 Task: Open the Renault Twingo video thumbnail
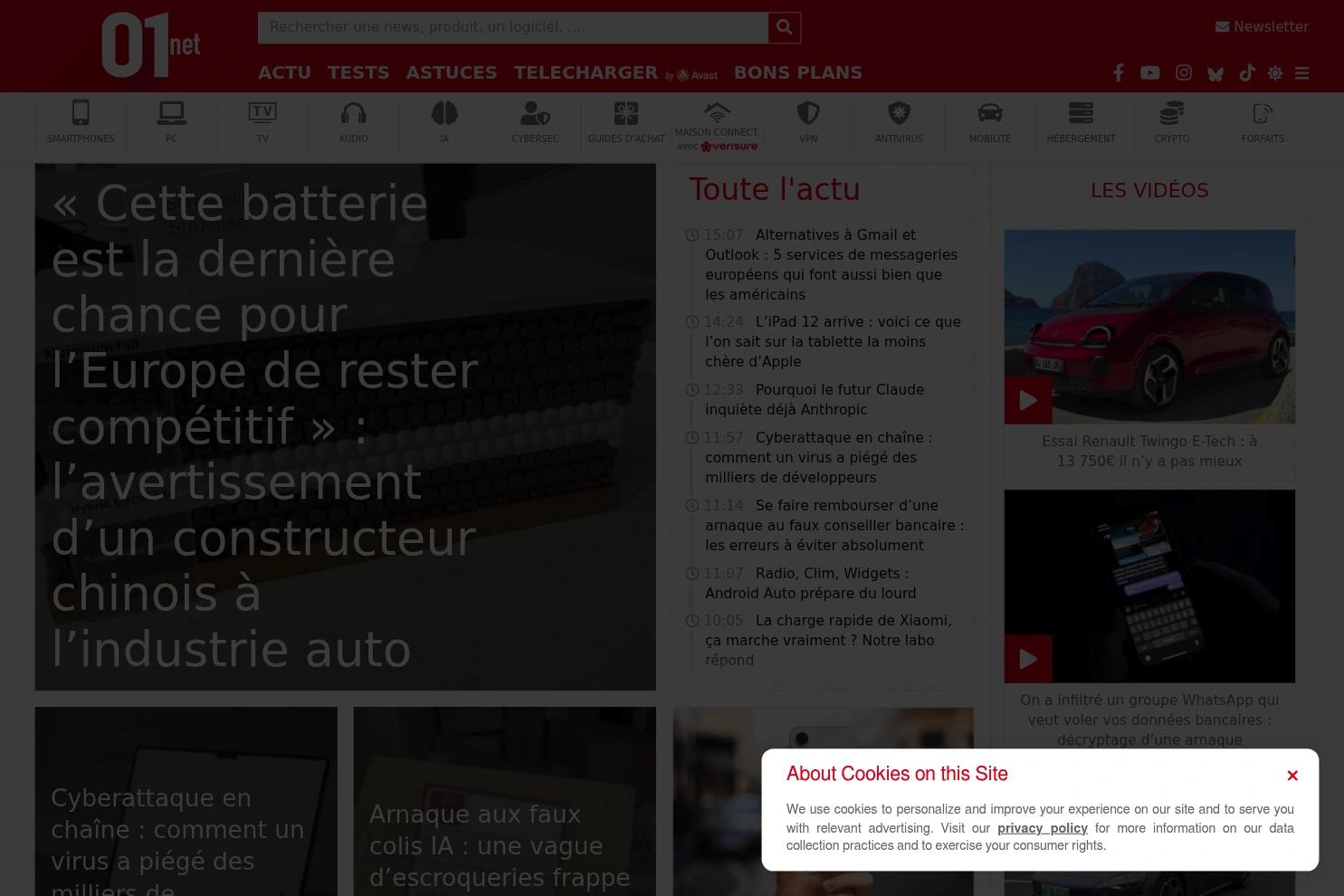point(1149,327)
